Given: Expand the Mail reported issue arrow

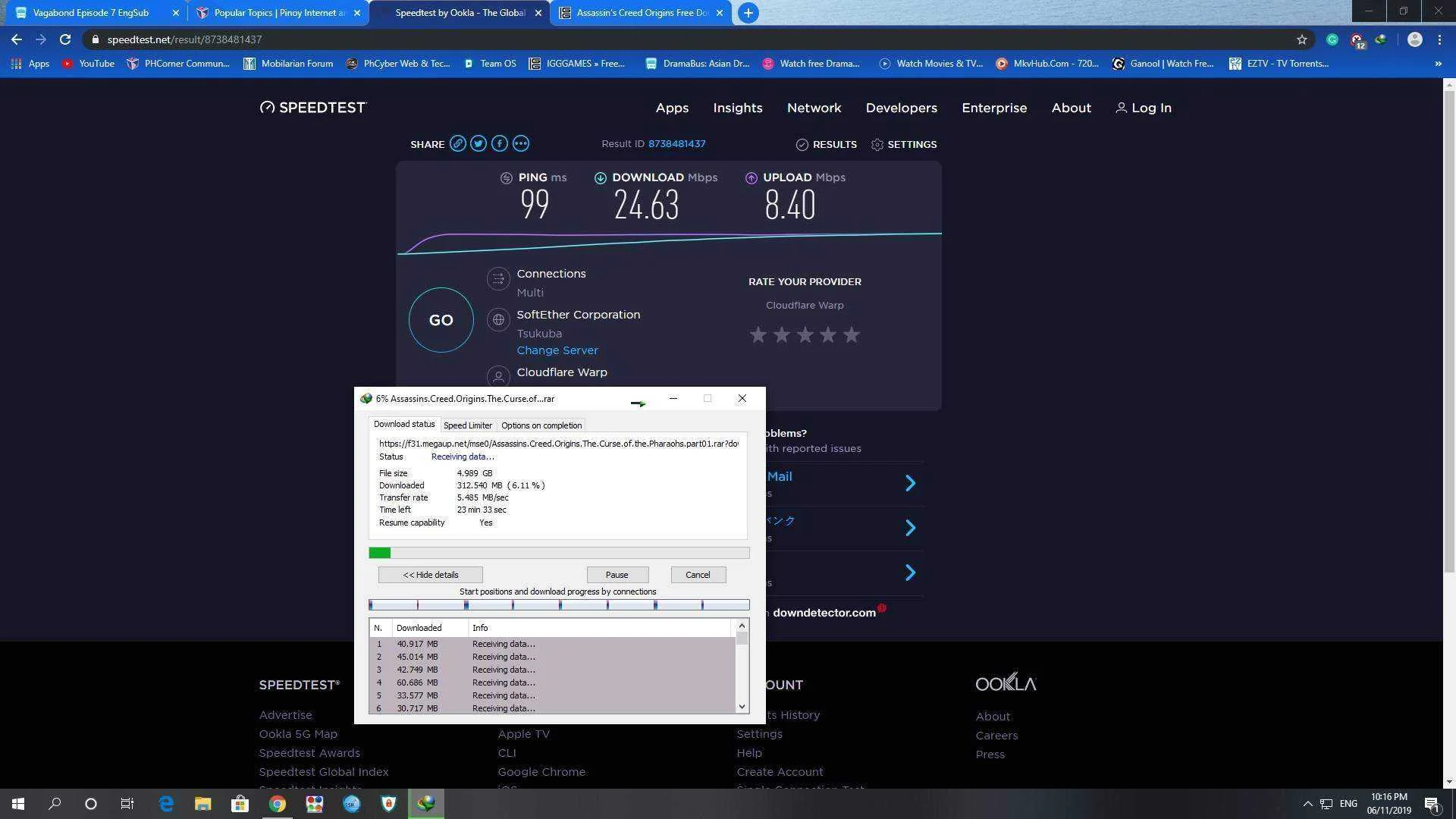Looking at the screenshot, I should [x=911, y=483].
